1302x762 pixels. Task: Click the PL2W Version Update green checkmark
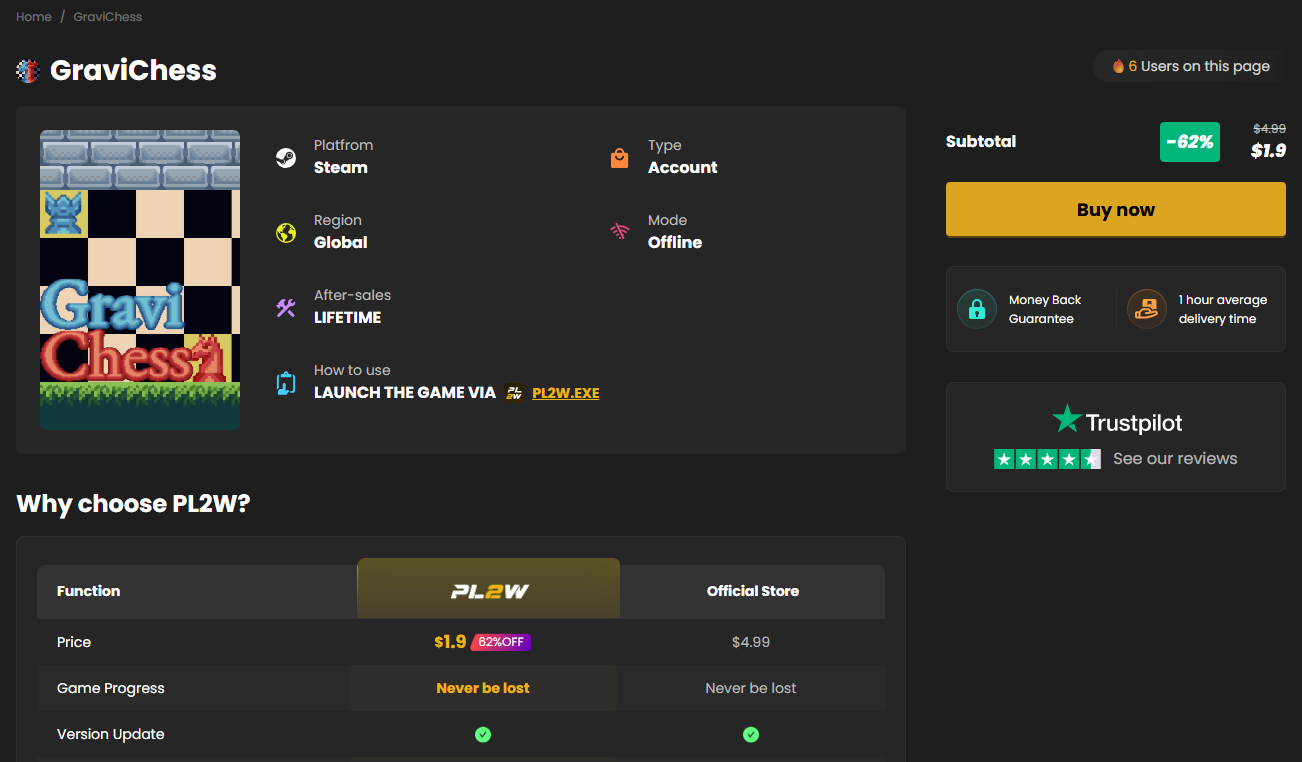[x=483, y=735]
